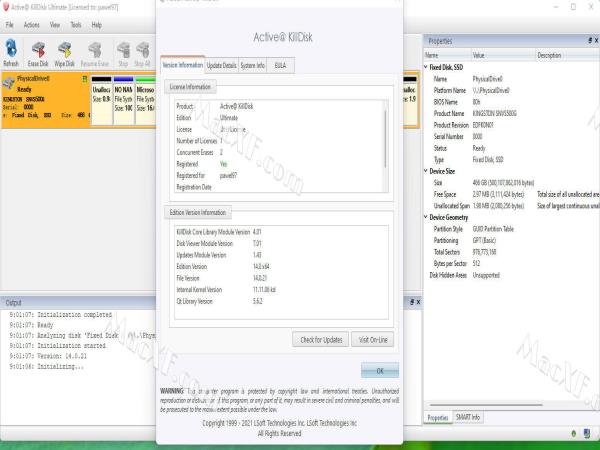Click the 'Qt Library Version' row
This screenshot has height=450, width=600.
point(281,301)
